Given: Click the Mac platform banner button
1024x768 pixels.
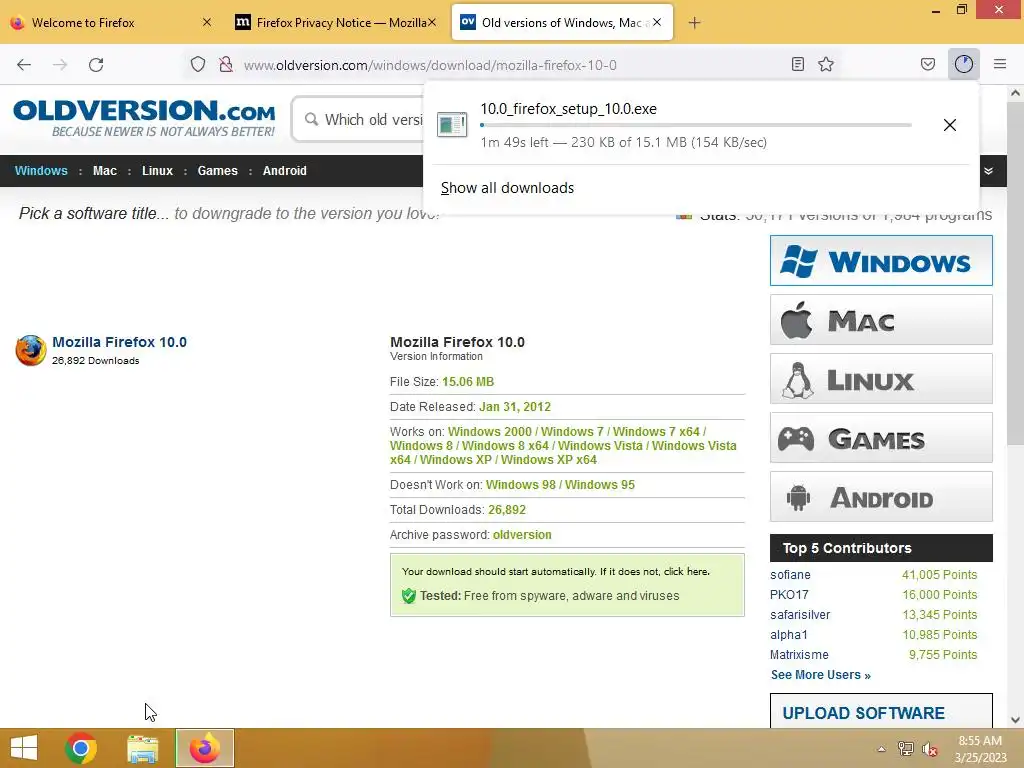Looking at the screenshot, I should coord(881,320).
